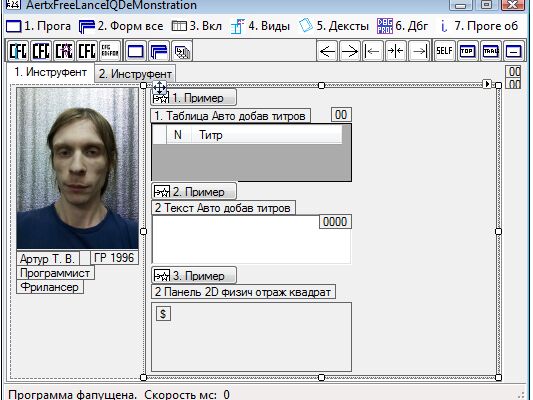Click the 'N' column header in the table

pos(178,135)
